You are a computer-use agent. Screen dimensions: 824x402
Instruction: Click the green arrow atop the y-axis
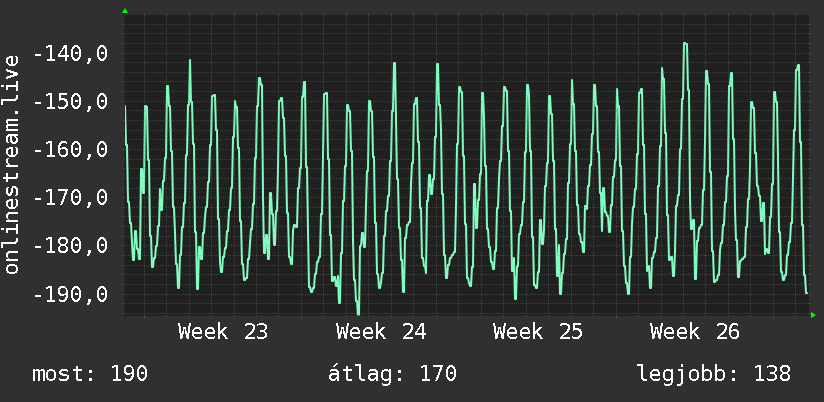pos(125,11)
